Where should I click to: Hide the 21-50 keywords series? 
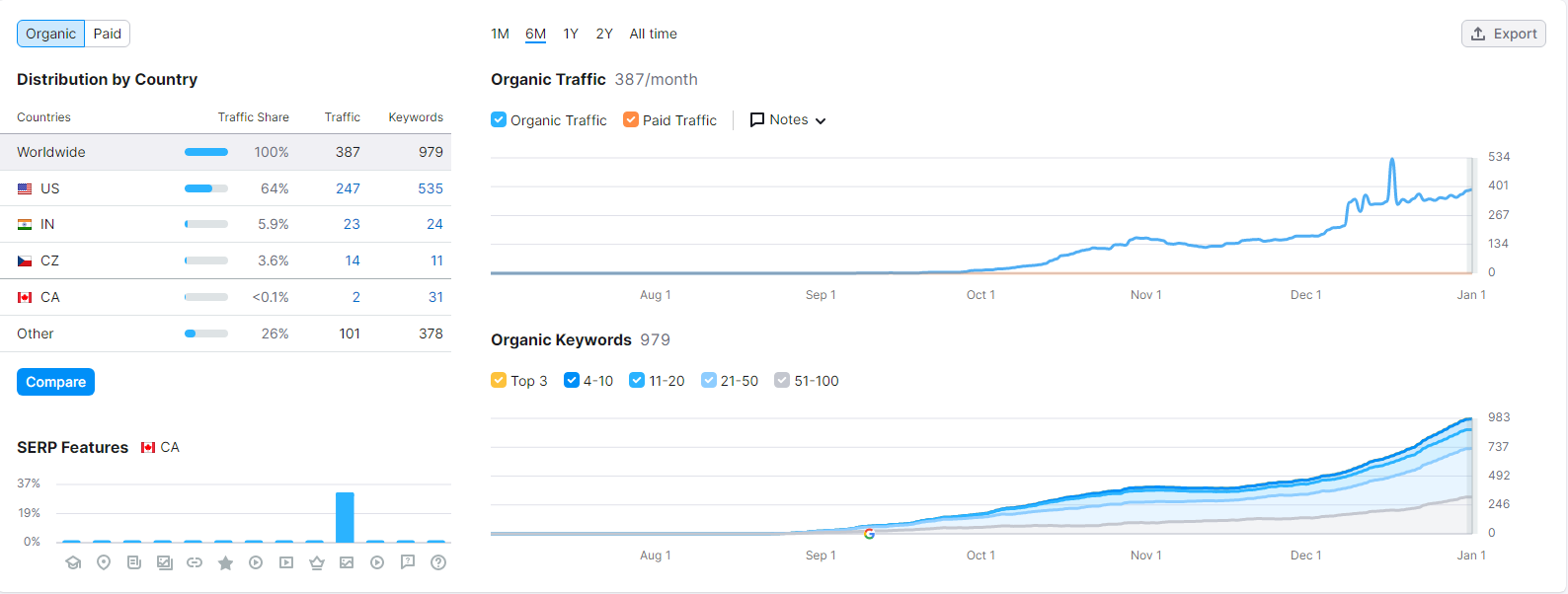point(708,381)
